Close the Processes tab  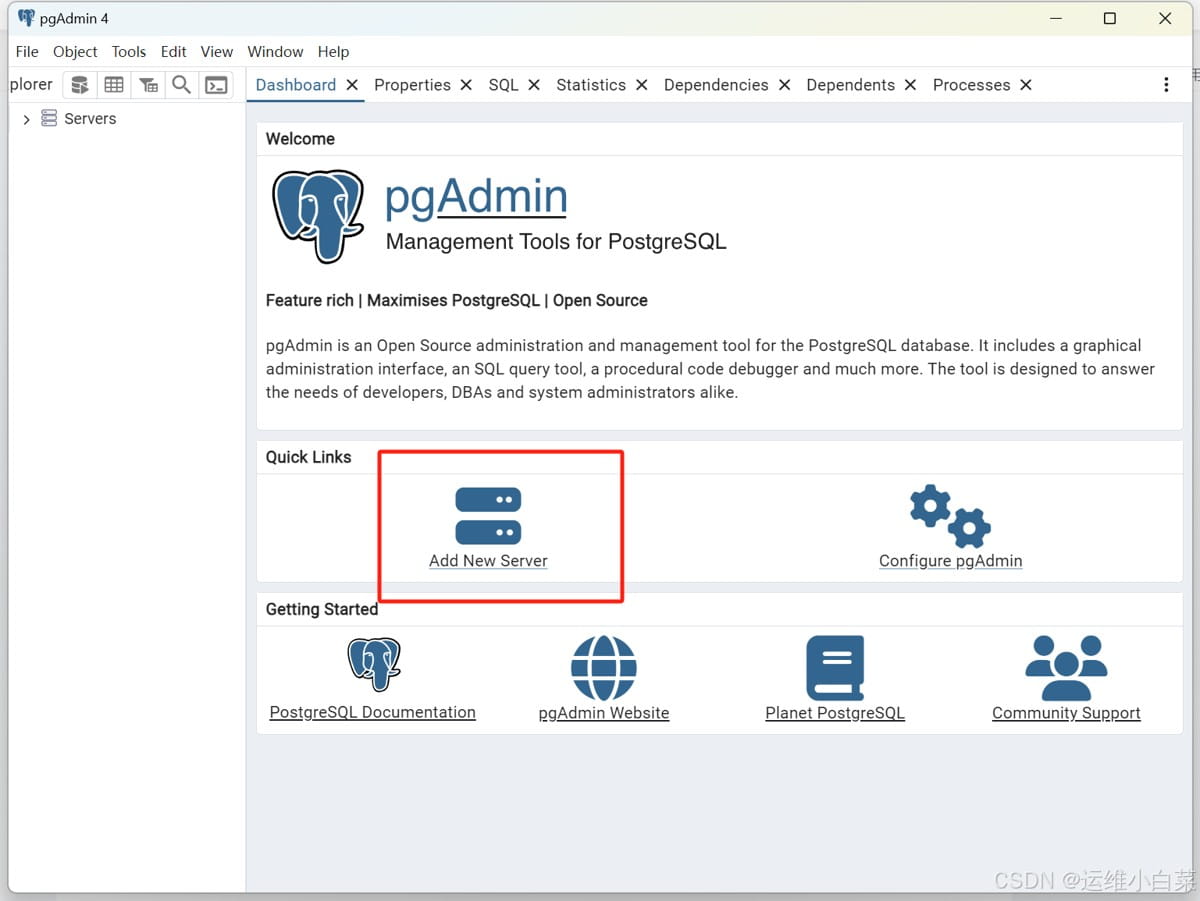(x=1026, y=85)
